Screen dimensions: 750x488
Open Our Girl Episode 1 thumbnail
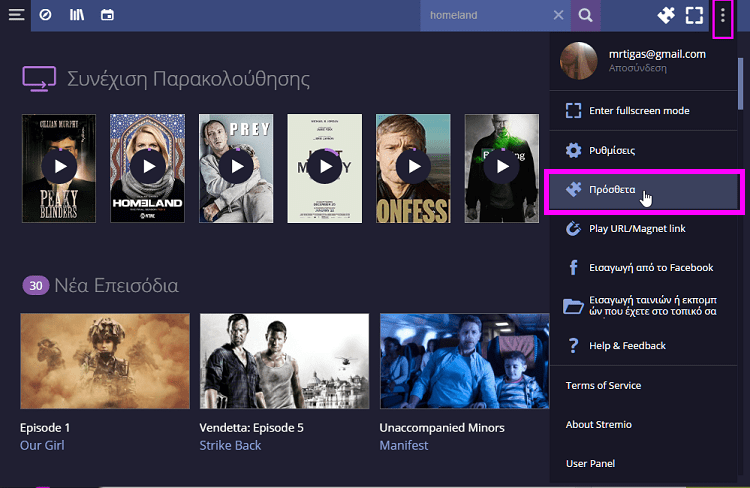click(x=105, y=361)
